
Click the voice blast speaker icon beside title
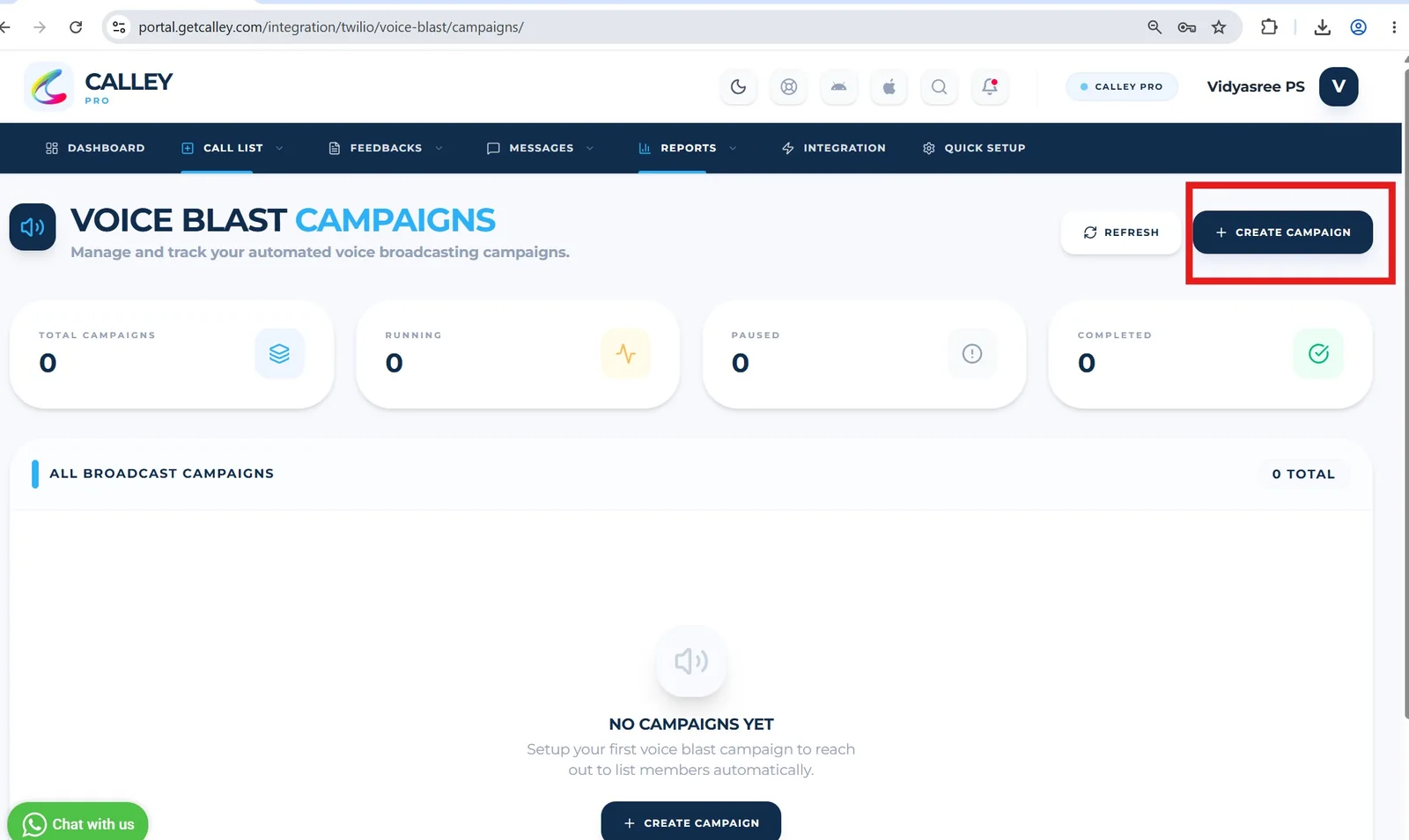(x=33, y=227)
